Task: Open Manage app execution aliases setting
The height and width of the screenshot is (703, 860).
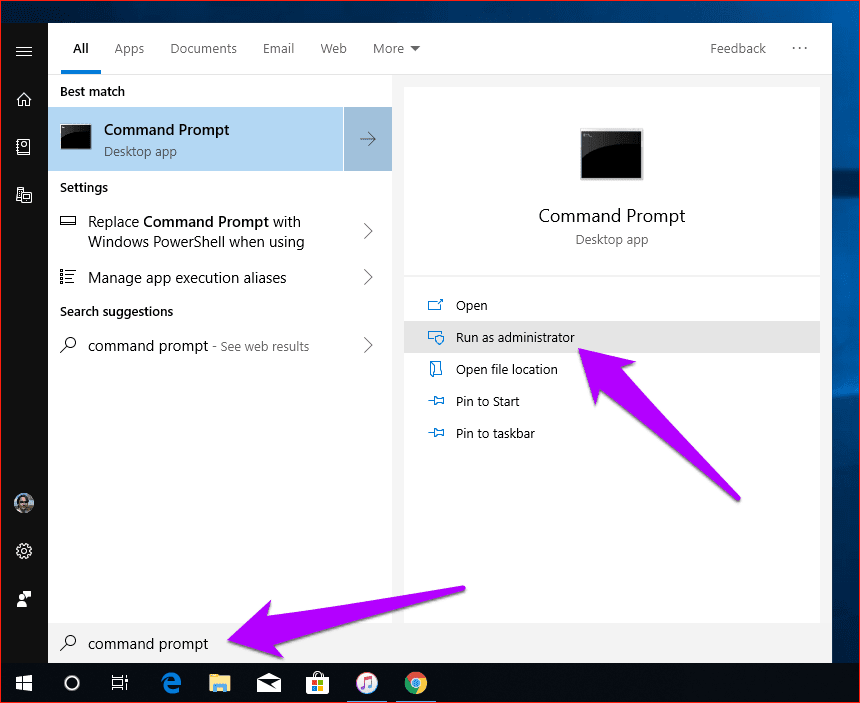Action: (220, 277)
